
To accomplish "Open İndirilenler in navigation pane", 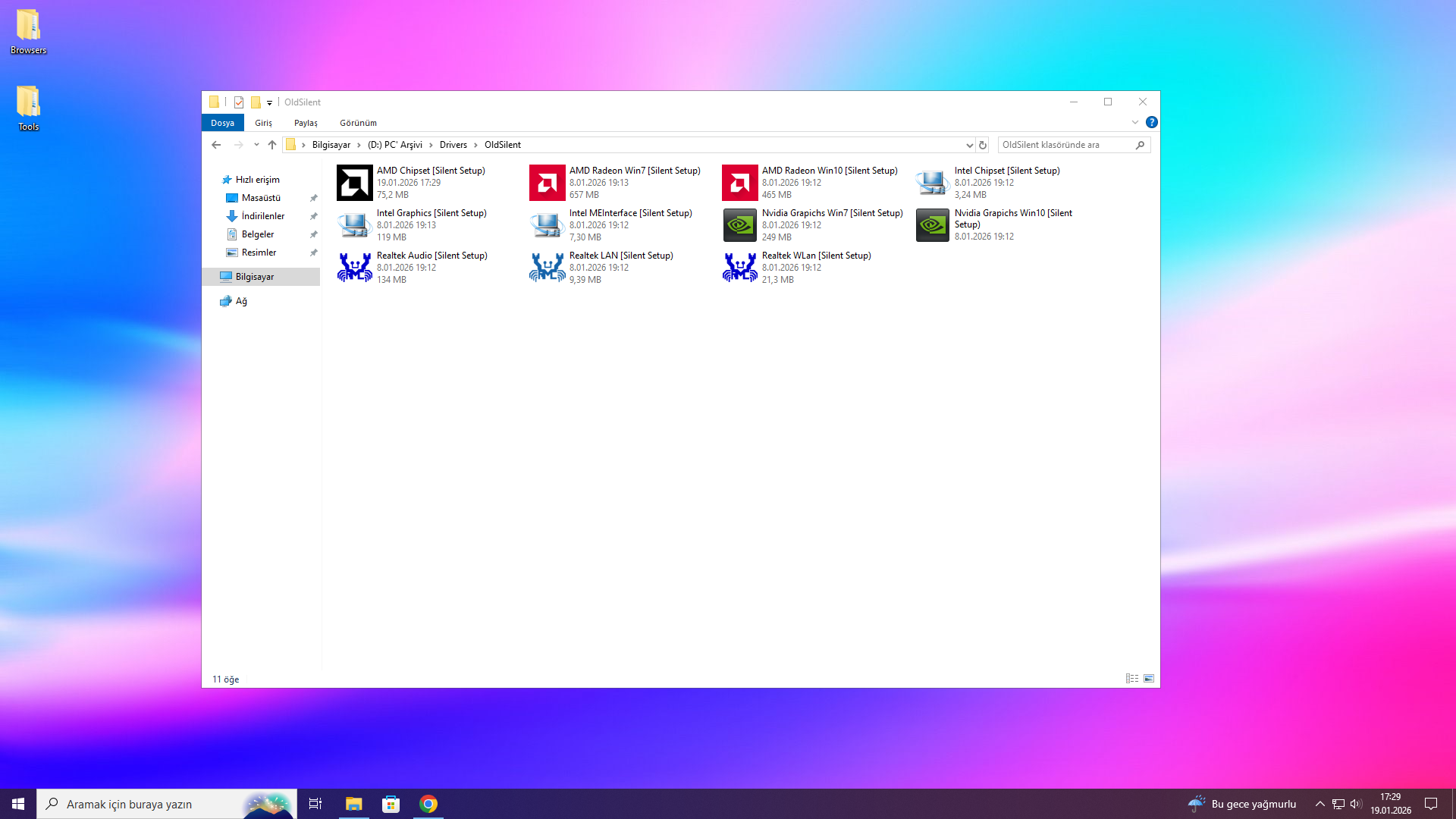I will 262,216.
